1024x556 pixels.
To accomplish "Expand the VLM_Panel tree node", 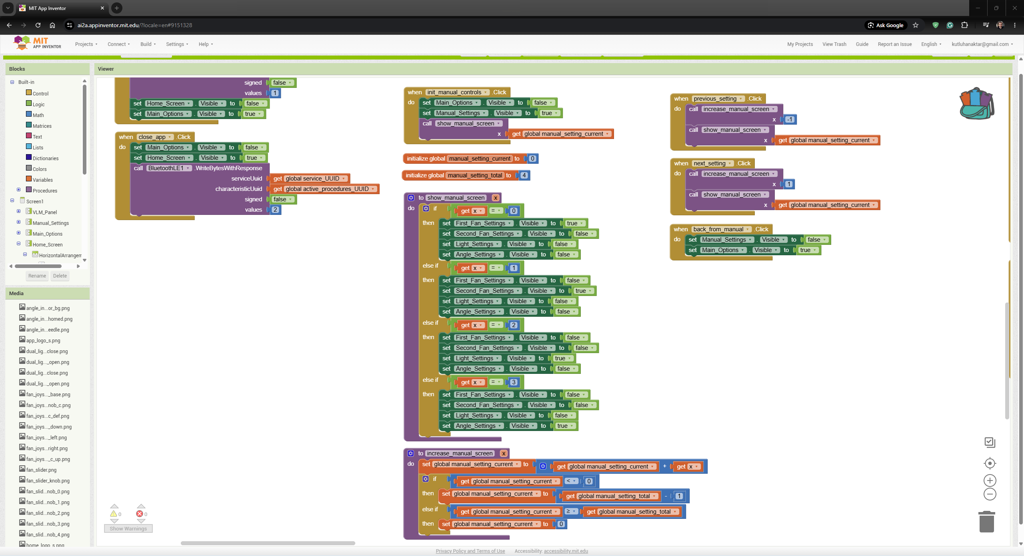I will click(19, 212).
